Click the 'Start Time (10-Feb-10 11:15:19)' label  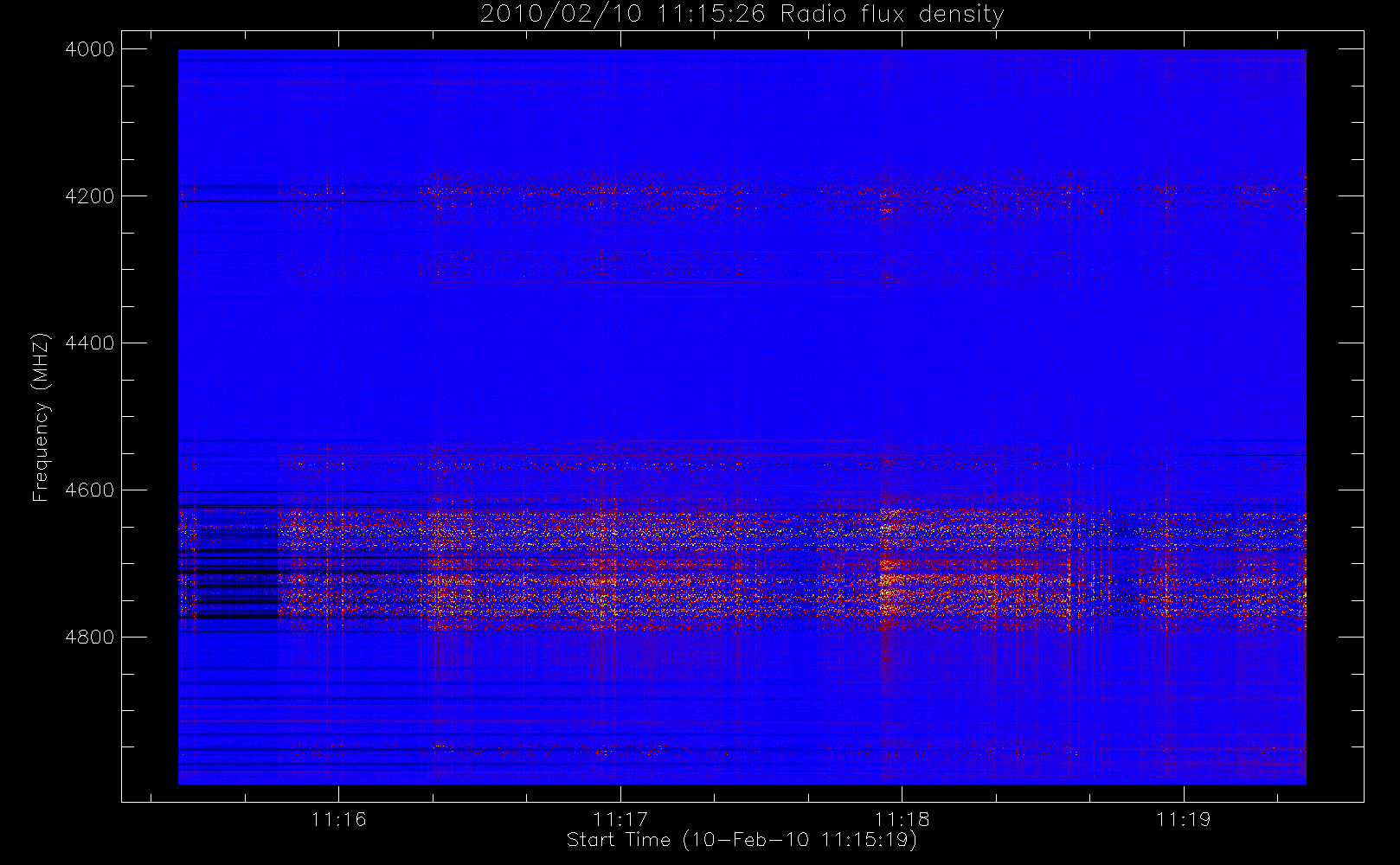pos(742,840)
